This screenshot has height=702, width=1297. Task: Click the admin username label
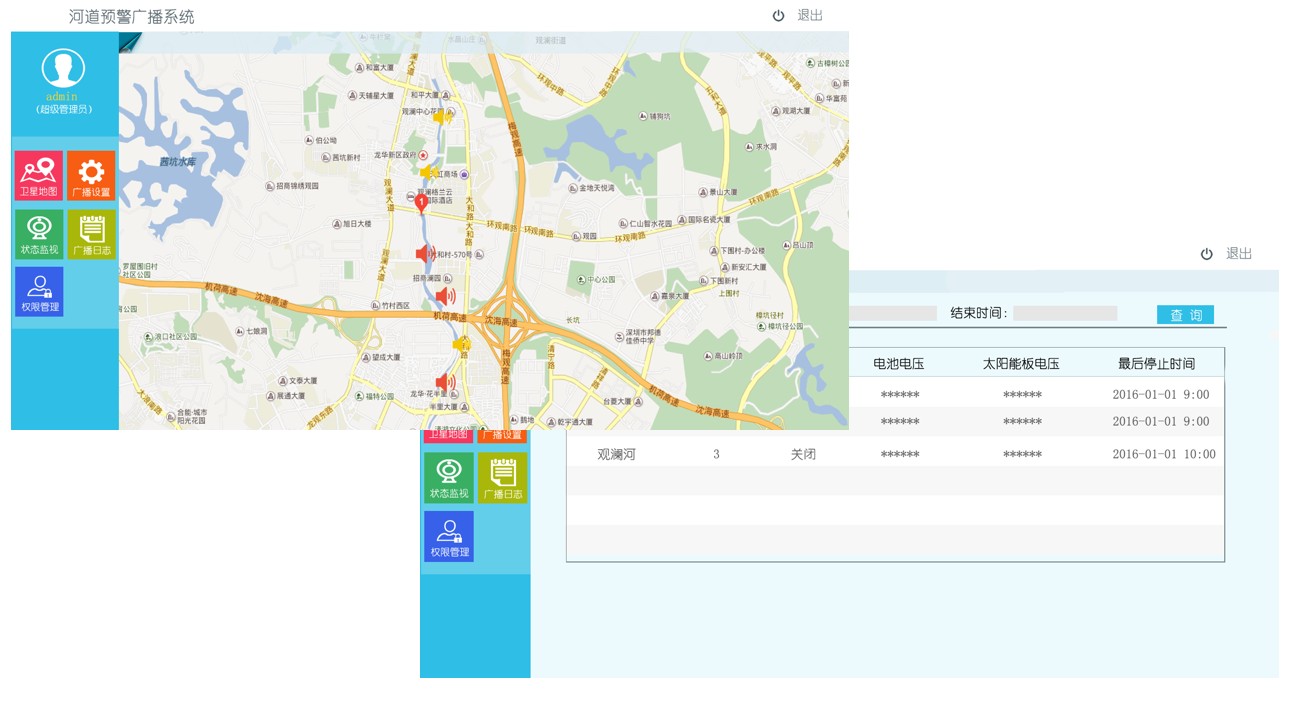tap(61, 97)
